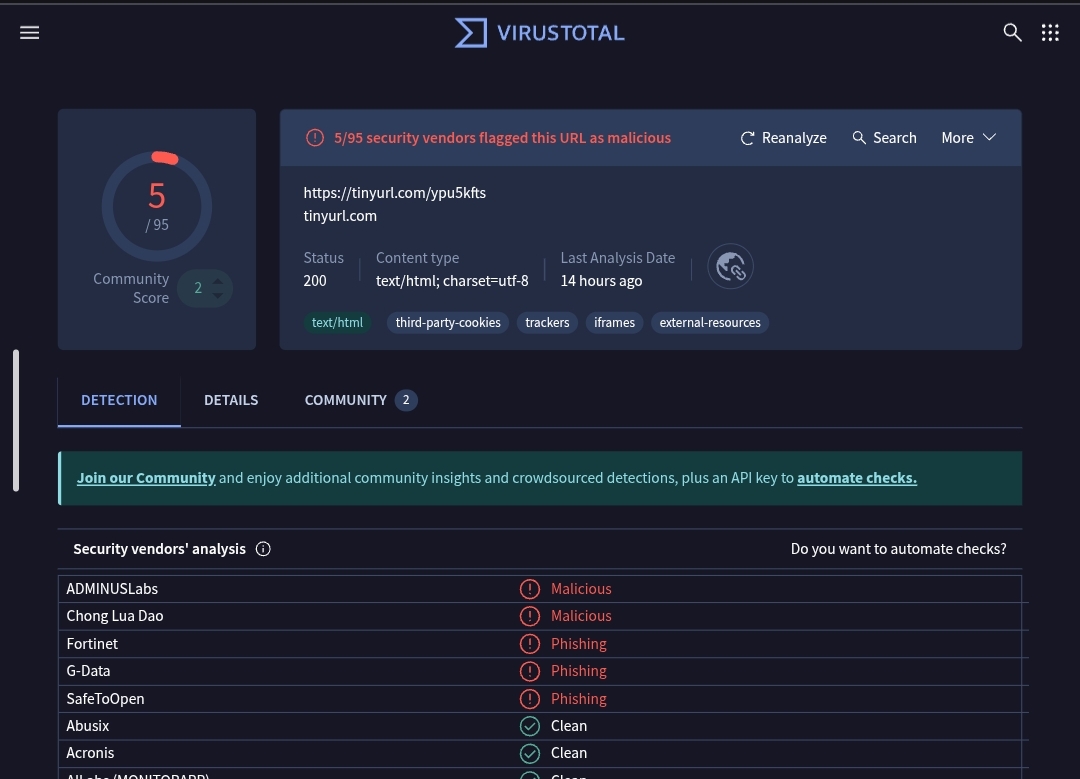Open the More dropdown
This screenshot has width=1080, height=779.
point(967,137)
